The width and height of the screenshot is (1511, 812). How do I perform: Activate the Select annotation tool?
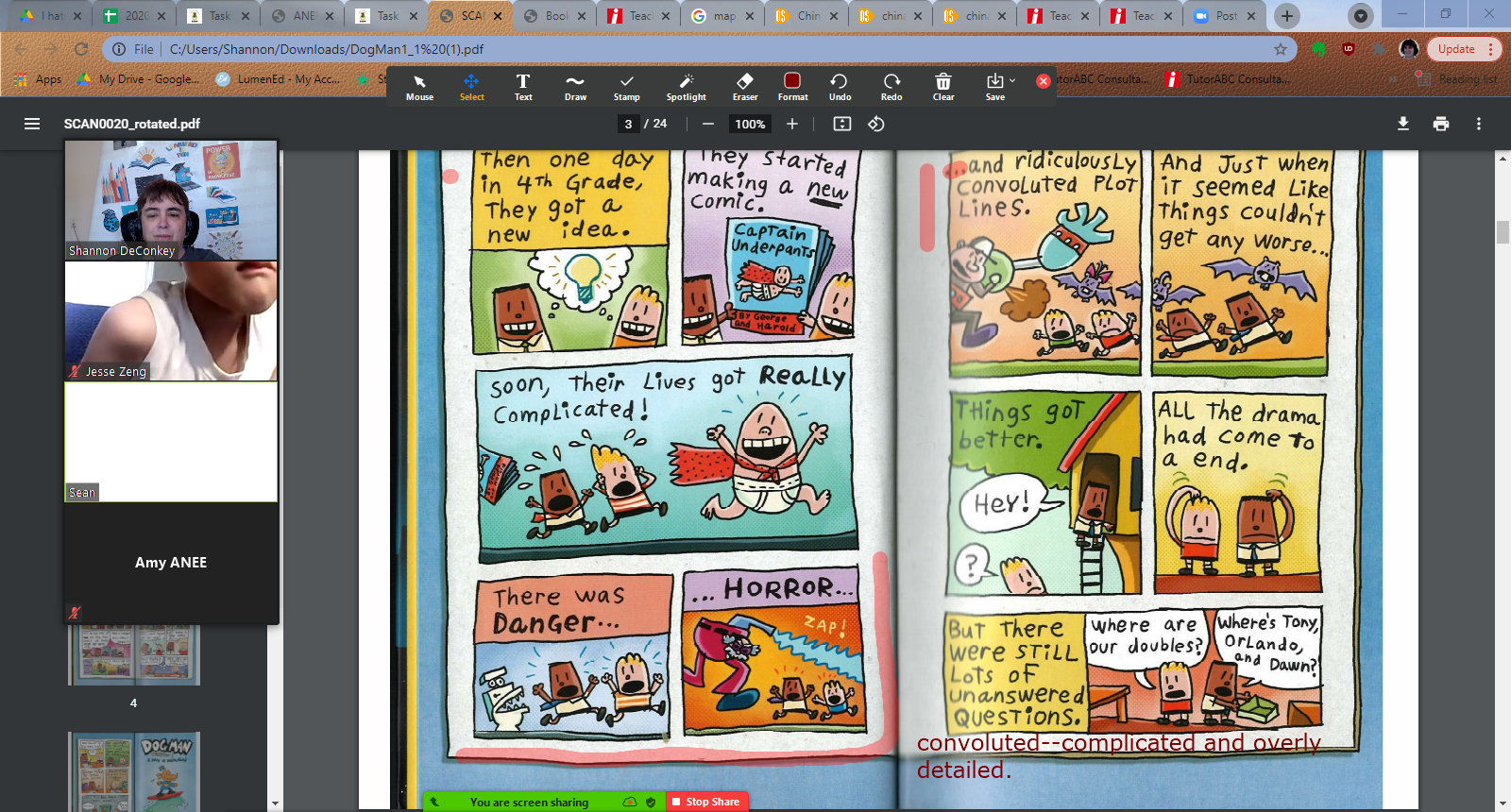tap(471, 87)
